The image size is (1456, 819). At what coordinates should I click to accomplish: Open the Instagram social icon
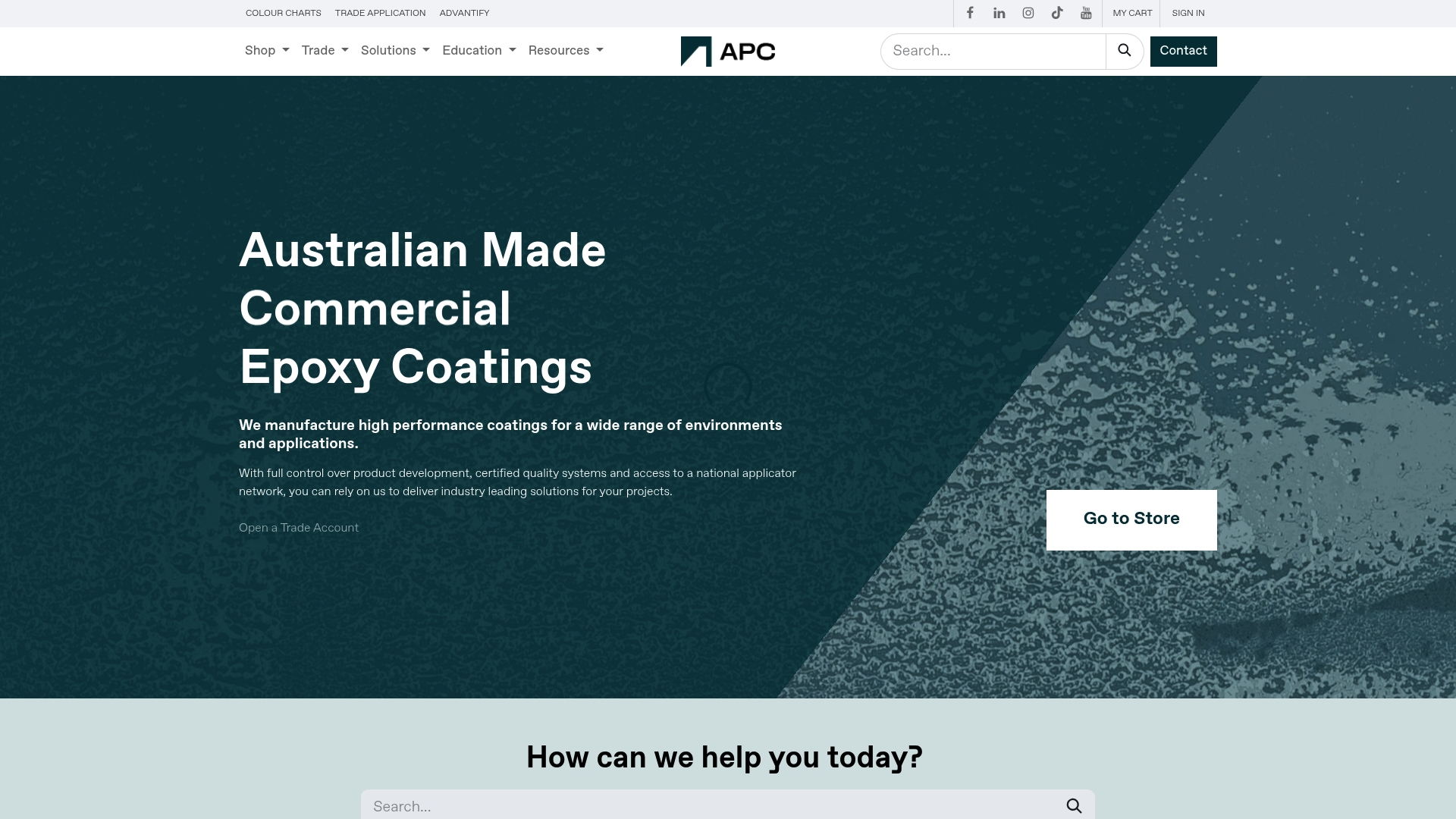(1028, 13)
